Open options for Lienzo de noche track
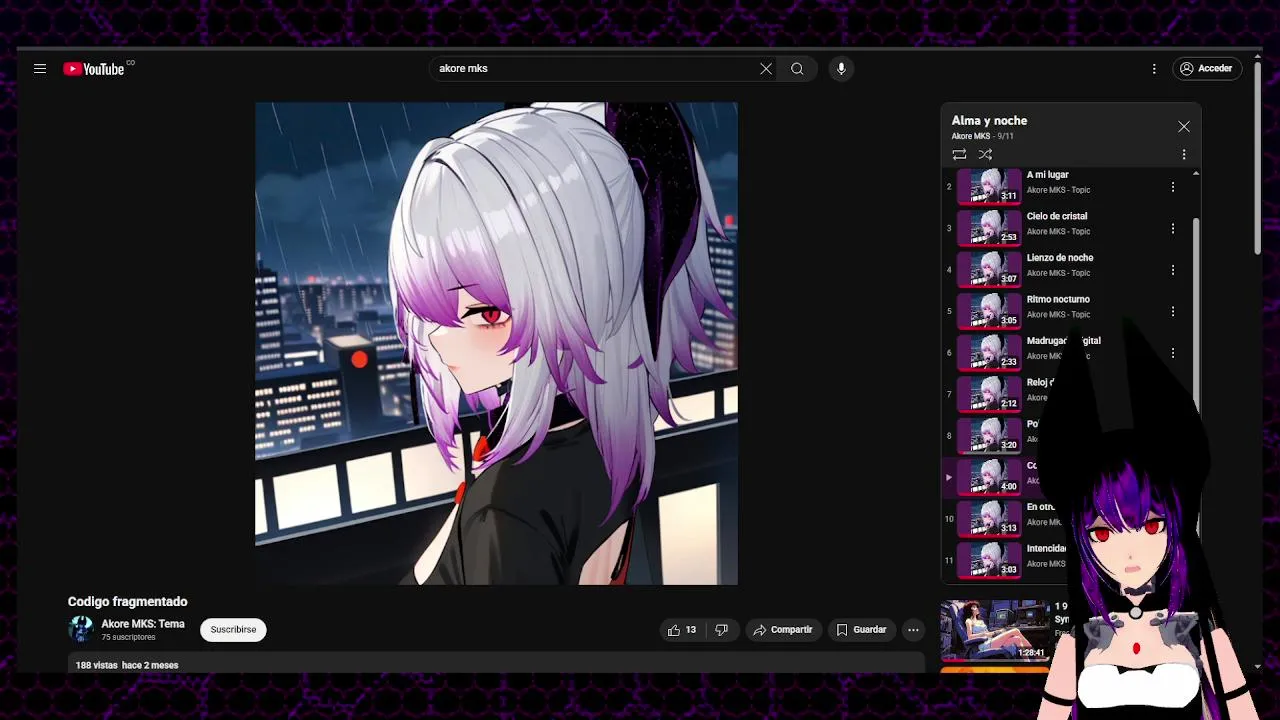This screenshot has height=720, width=1280. point(1173,270)
